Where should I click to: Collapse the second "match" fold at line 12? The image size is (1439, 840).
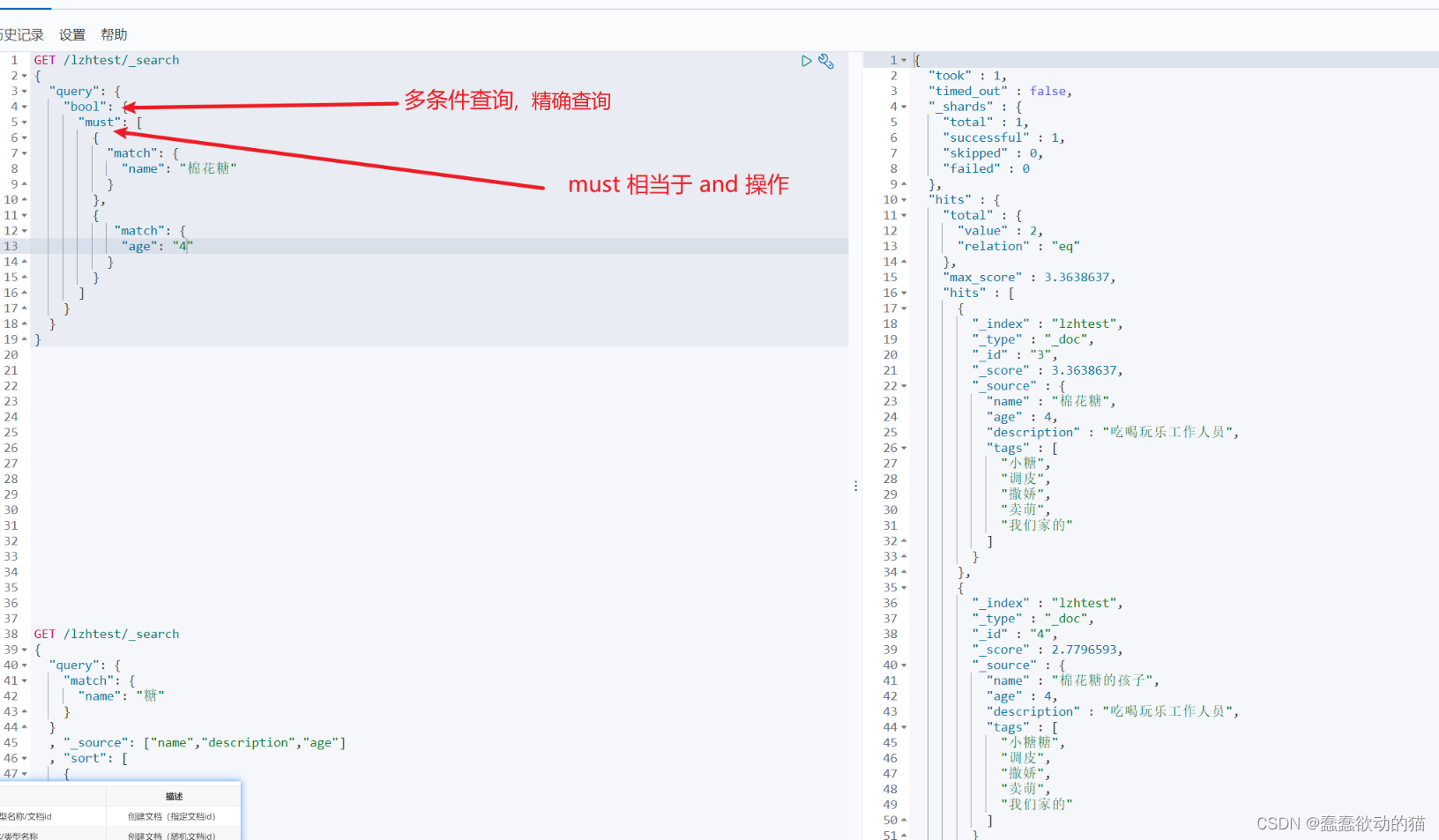click(25, 231)
